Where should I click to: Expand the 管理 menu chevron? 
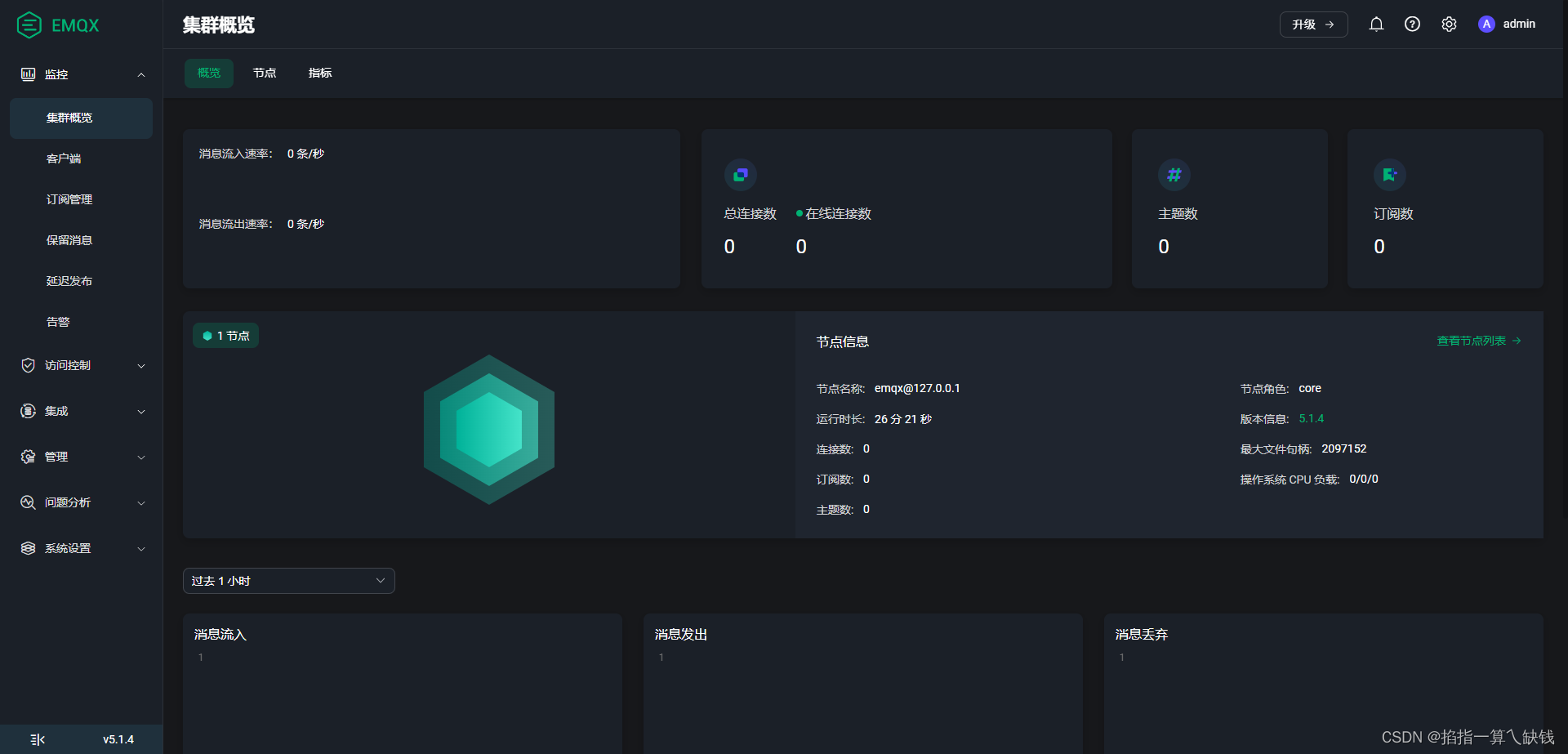(x=141, y=457)
